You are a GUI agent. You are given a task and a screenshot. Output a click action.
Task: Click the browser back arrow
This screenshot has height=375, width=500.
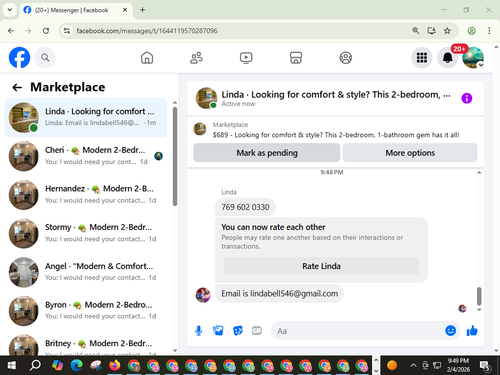pyautogui.click(x=11, y=31)
